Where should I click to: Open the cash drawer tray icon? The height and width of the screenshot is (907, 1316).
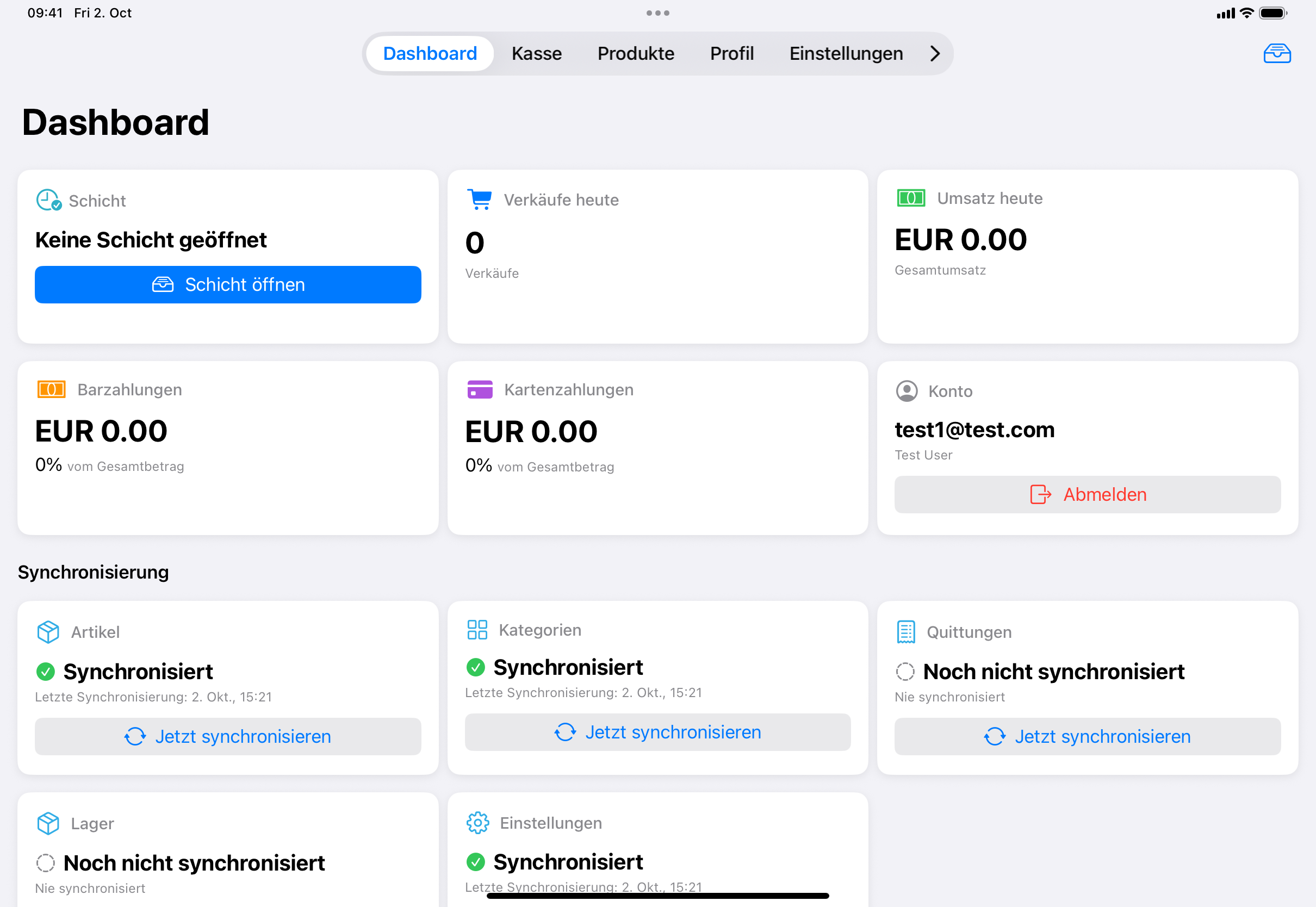click(x=1277, y=53)
